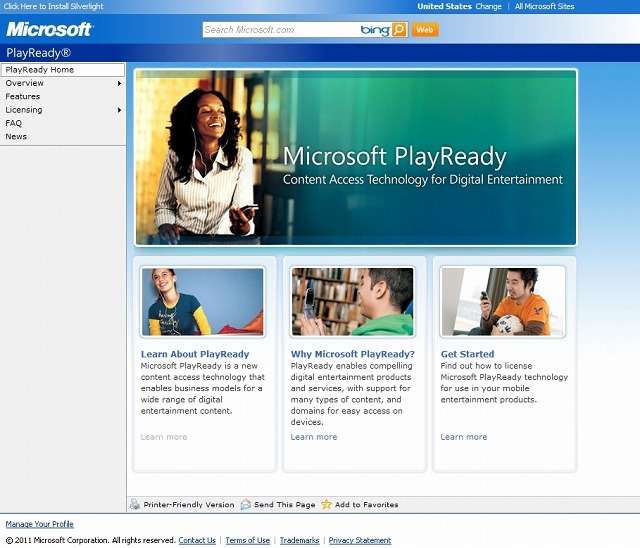
Task: Click Learn more under Learn About PlayReady
Action: click(x=164, y=437)
